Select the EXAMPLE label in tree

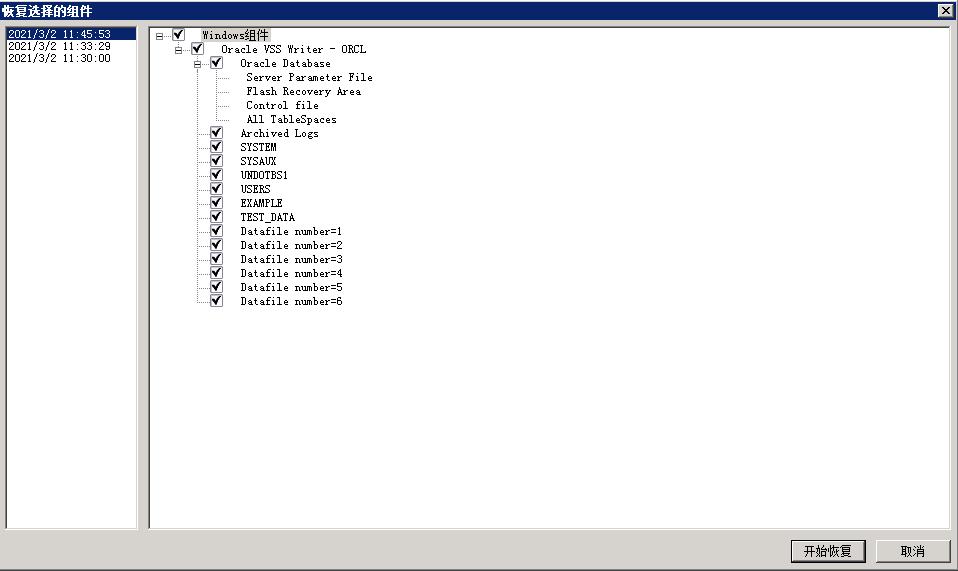click(261, 203)
